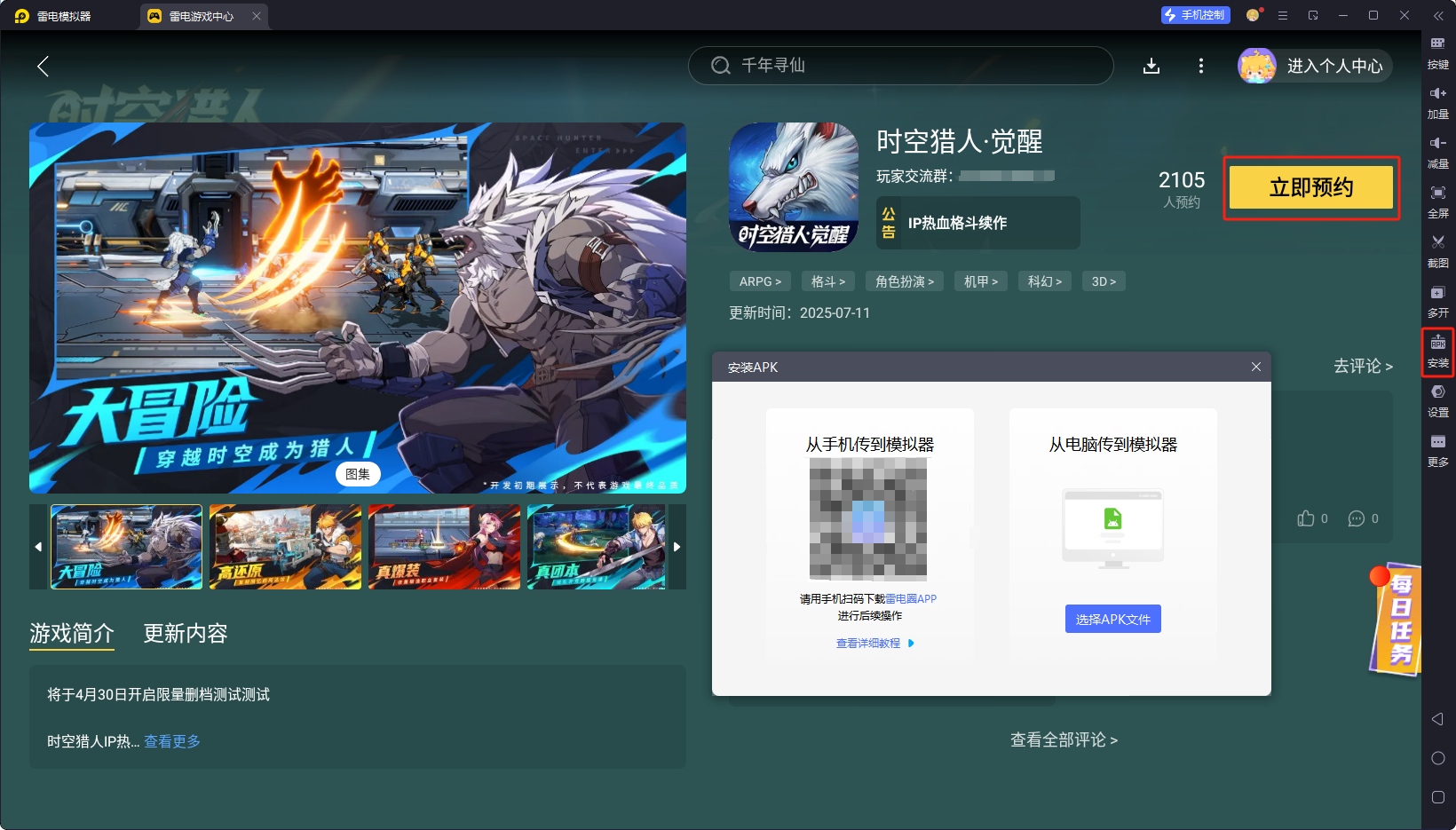The image size is (1456, 830).
Task: Toggle 全屏 fullscreen mode
Action: coord(1438,202)
